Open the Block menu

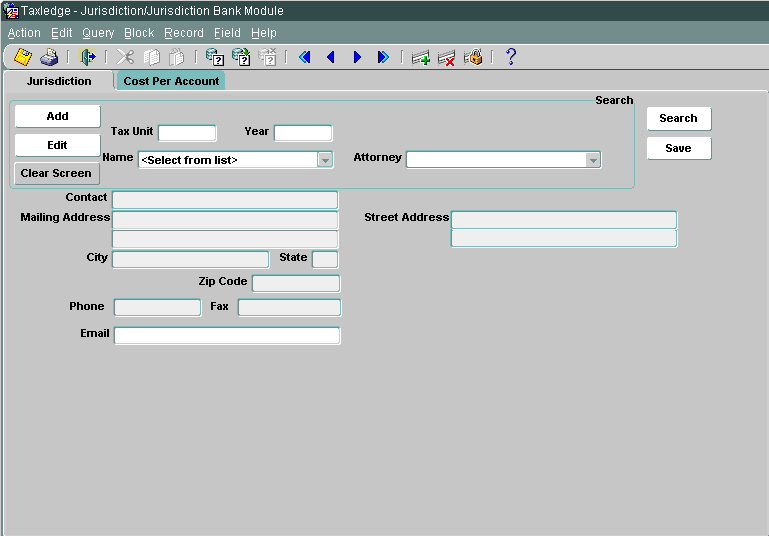(139, 33)
